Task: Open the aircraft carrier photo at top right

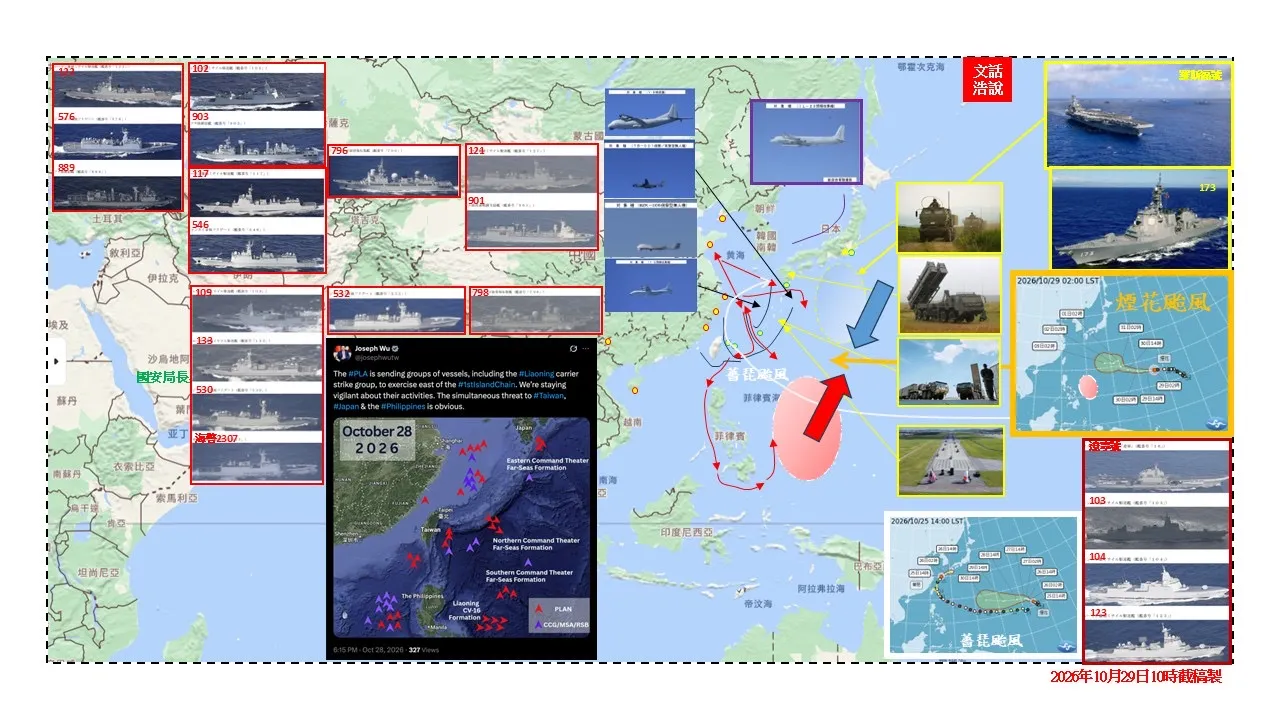Action: tap(1138, 114)
